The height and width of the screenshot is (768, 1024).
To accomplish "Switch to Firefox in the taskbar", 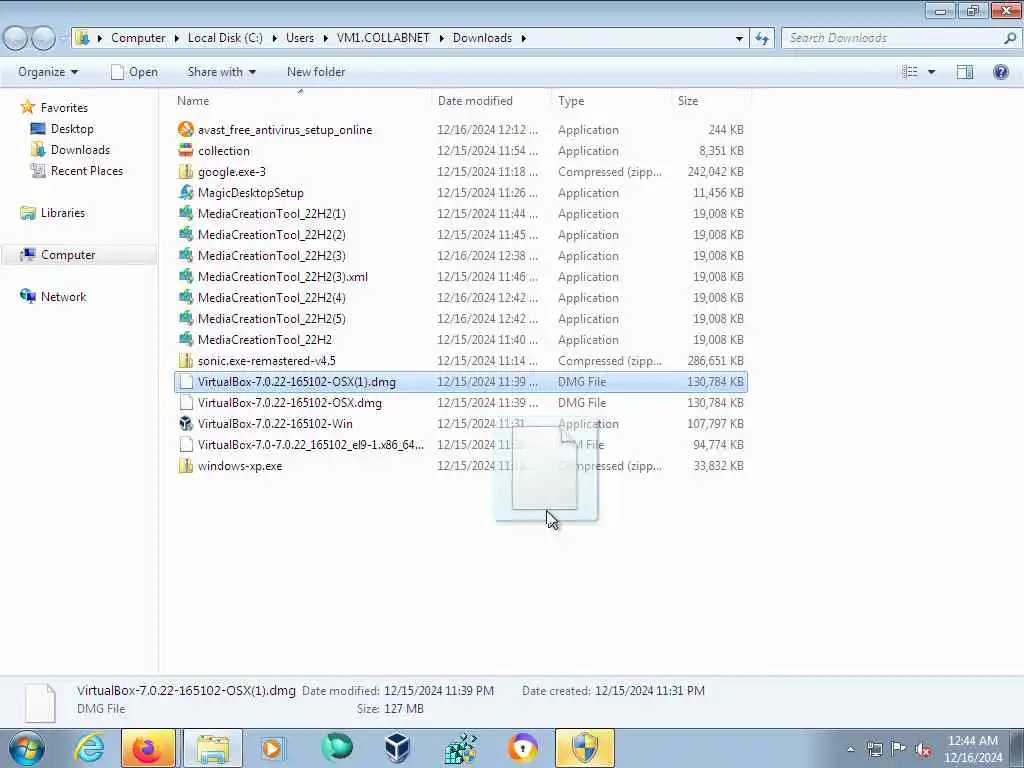I will click(x=148, y=748).
